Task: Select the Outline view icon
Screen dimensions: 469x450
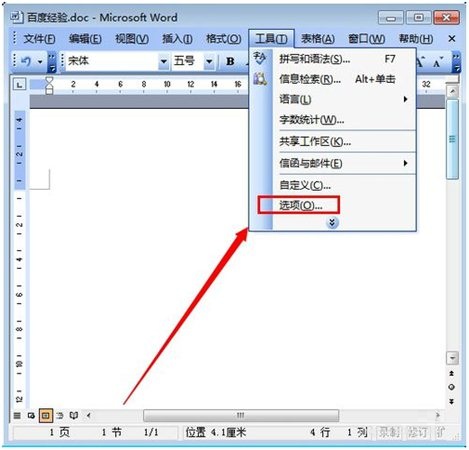Action: [60, 416]
